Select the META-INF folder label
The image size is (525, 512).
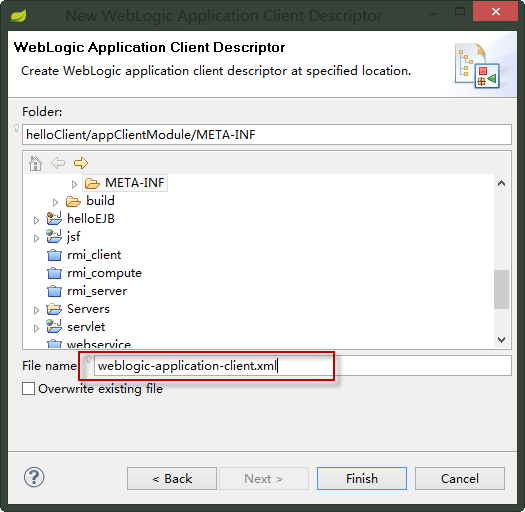coord(135,183)
